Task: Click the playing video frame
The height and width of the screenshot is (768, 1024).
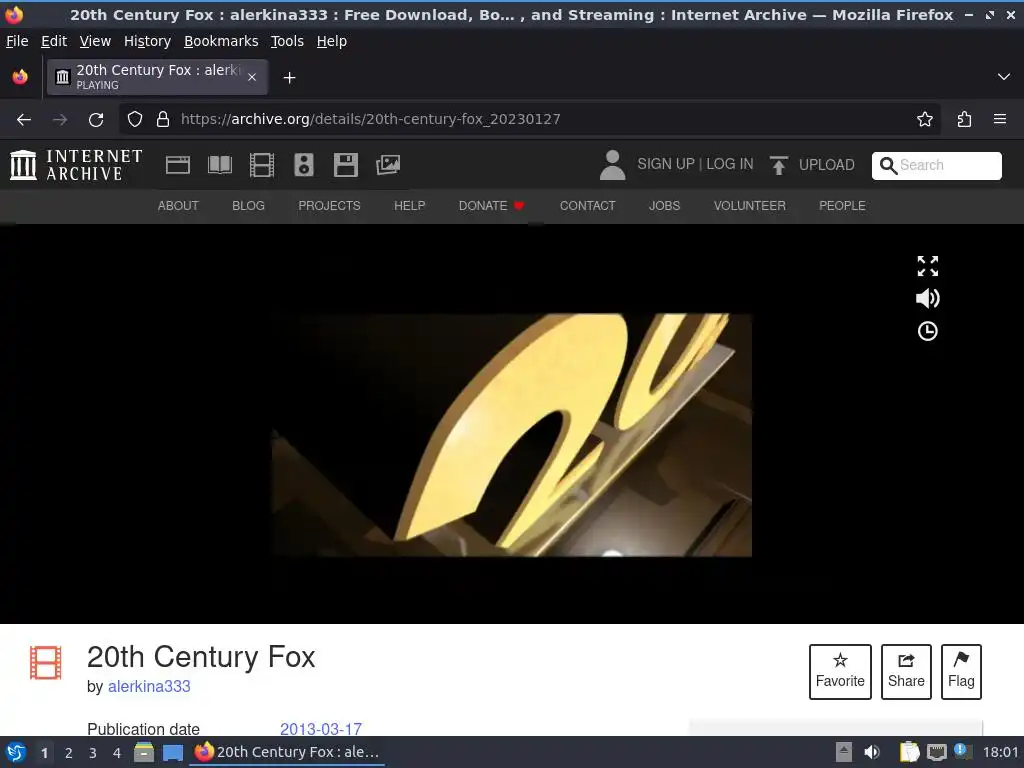Action: point(512,435)
